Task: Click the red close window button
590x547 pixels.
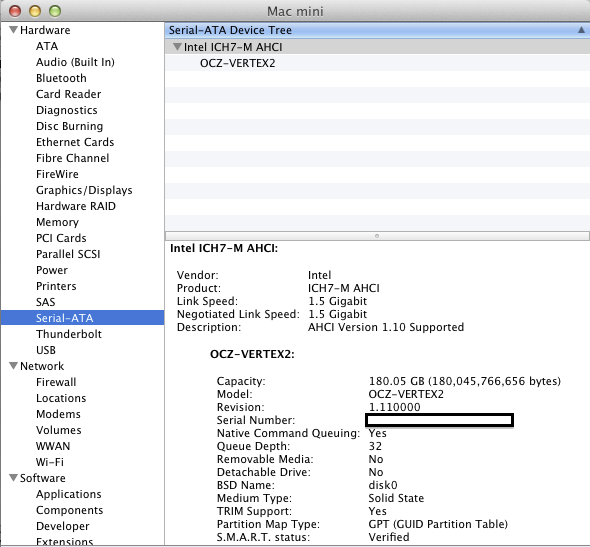Action: point(15,11)
